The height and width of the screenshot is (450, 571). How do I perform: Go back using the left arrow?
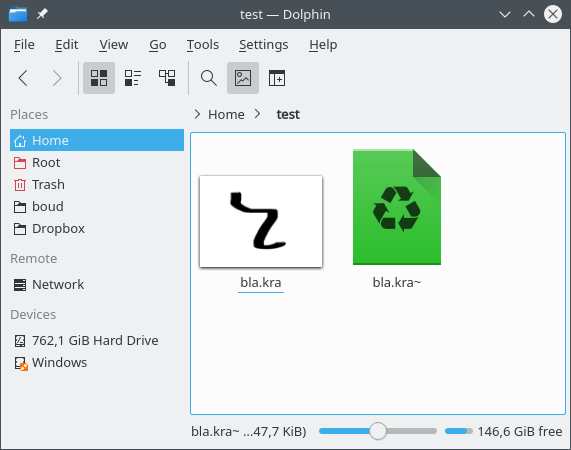23,78
